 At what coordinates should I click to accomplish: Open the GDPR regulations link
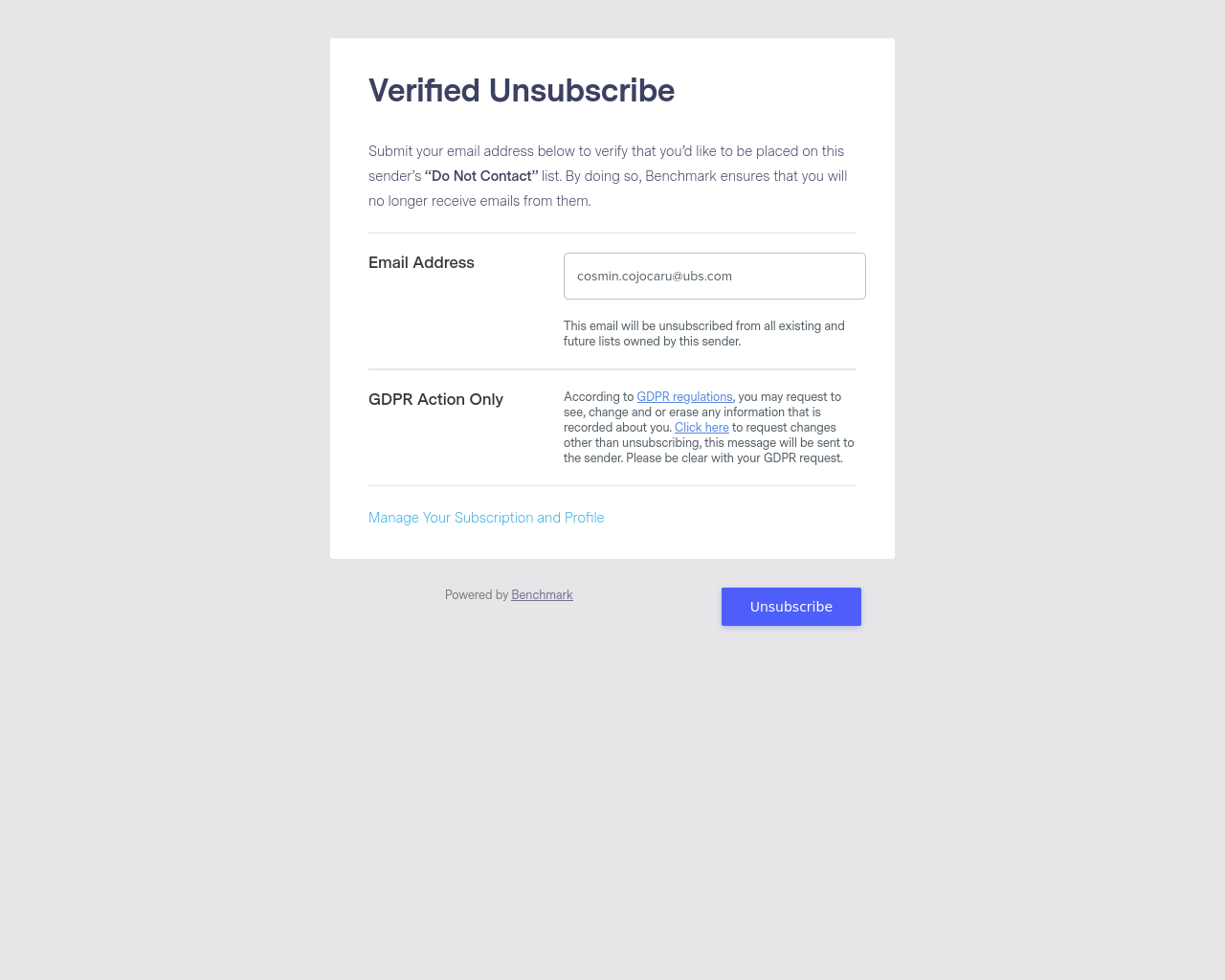pos(684,397)
